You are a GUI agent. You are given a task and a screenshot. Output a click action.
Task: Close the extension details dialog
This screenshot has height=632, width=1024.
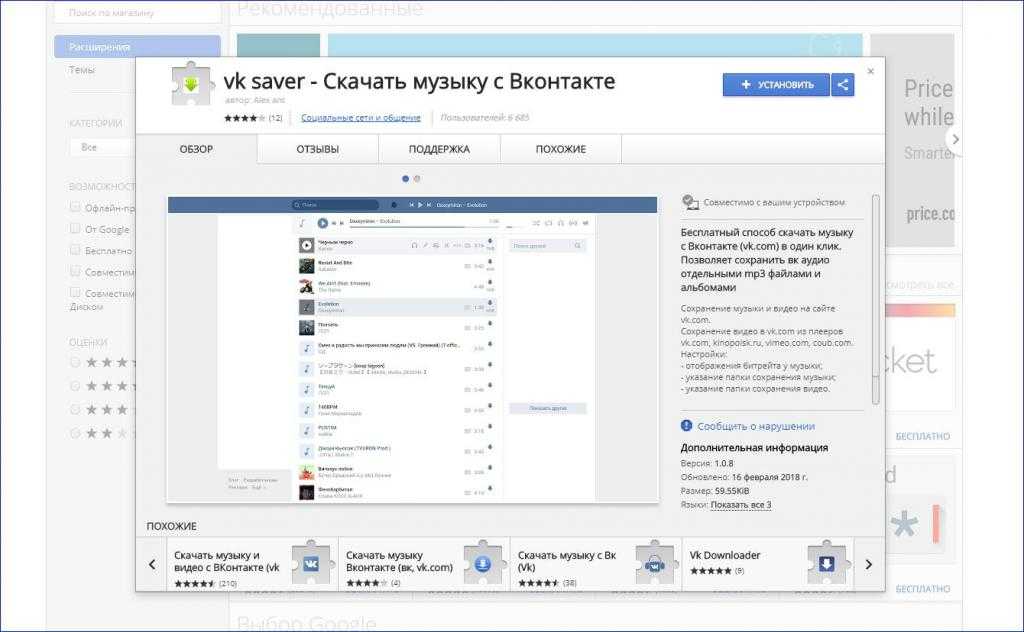(x=871, y=71)
